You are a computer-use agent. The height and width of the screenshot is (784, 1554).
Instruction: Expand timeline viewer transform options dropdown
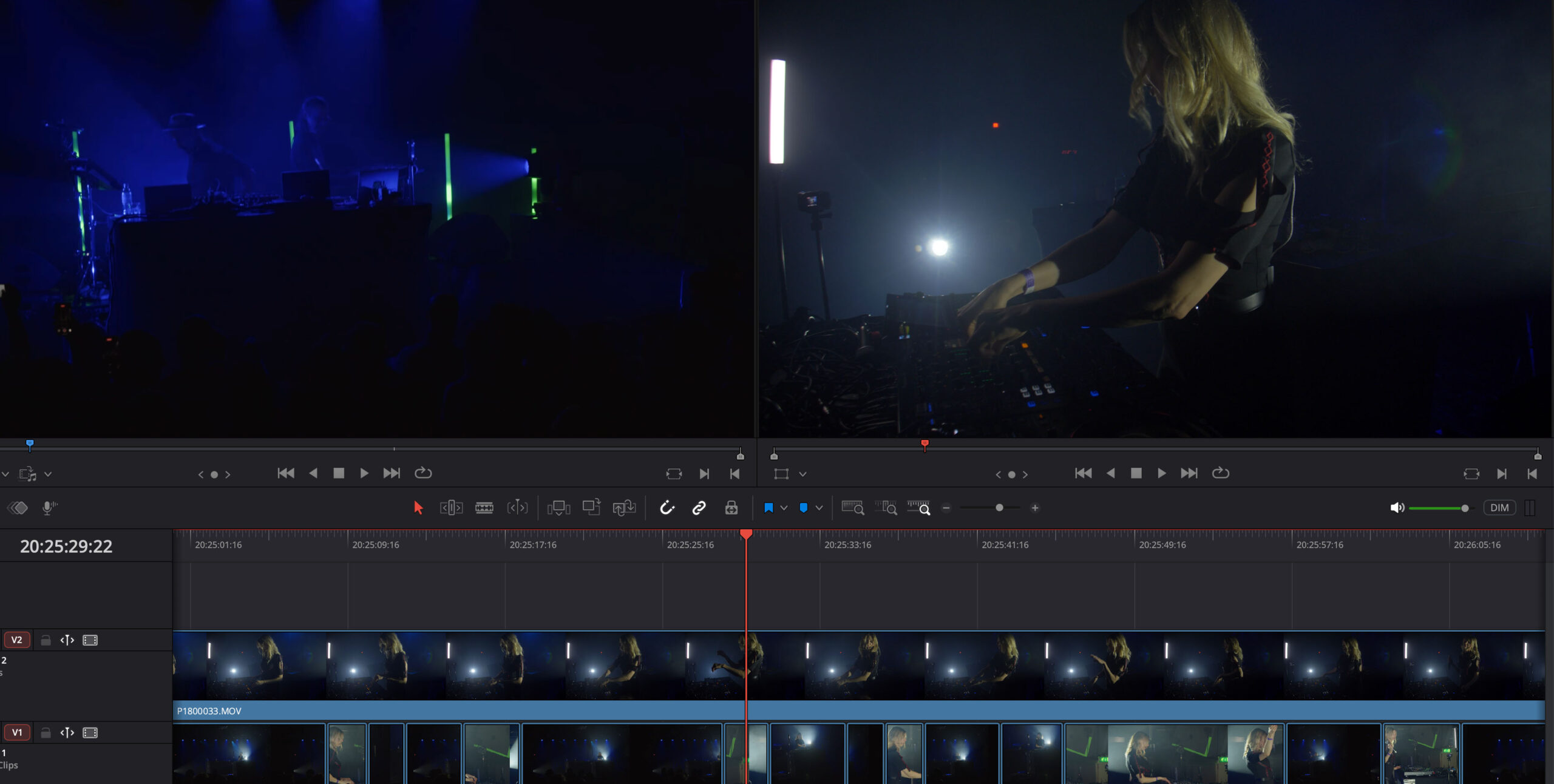click(x=802, y=474)
